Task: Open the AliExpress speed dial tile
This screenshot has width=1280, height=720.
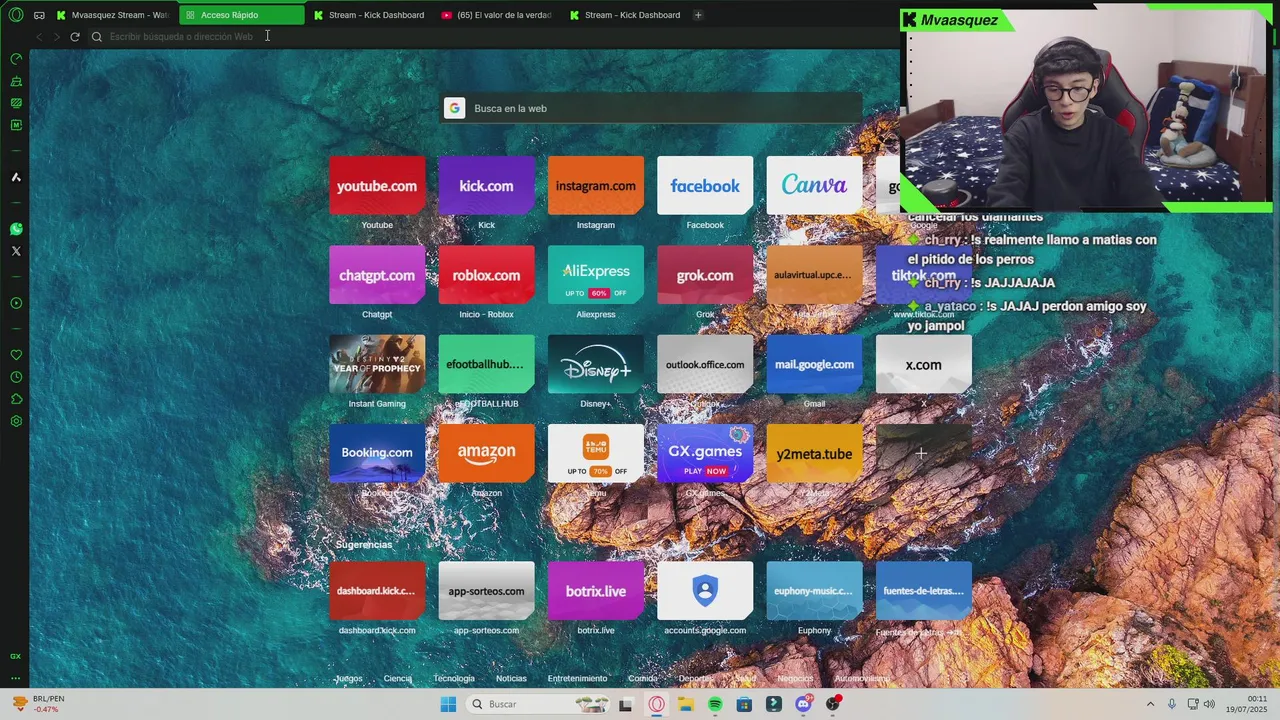Action: point(595,275)
